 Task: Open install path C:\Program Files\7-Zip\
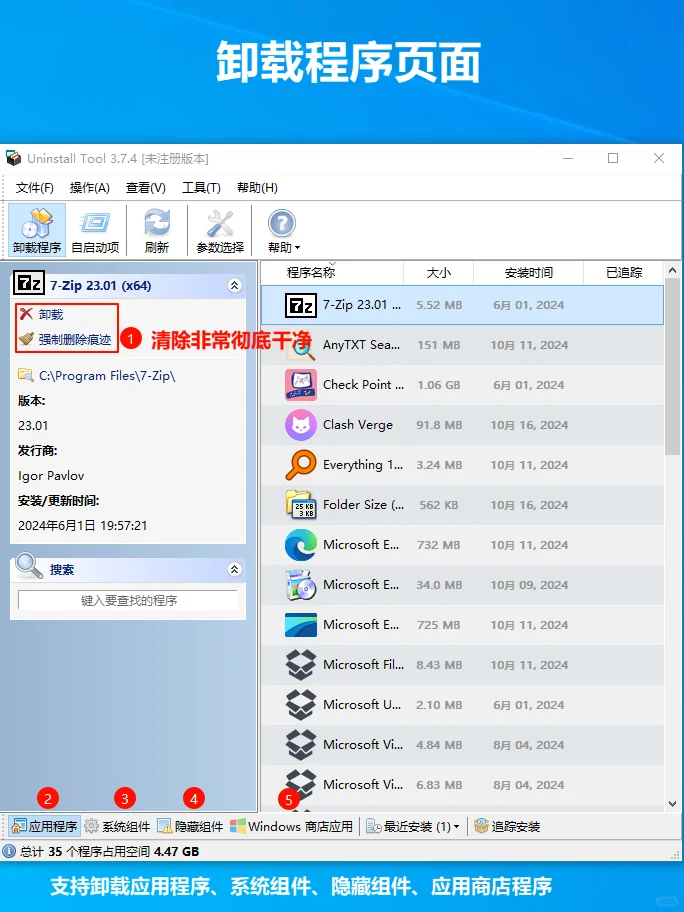(107, 376)
